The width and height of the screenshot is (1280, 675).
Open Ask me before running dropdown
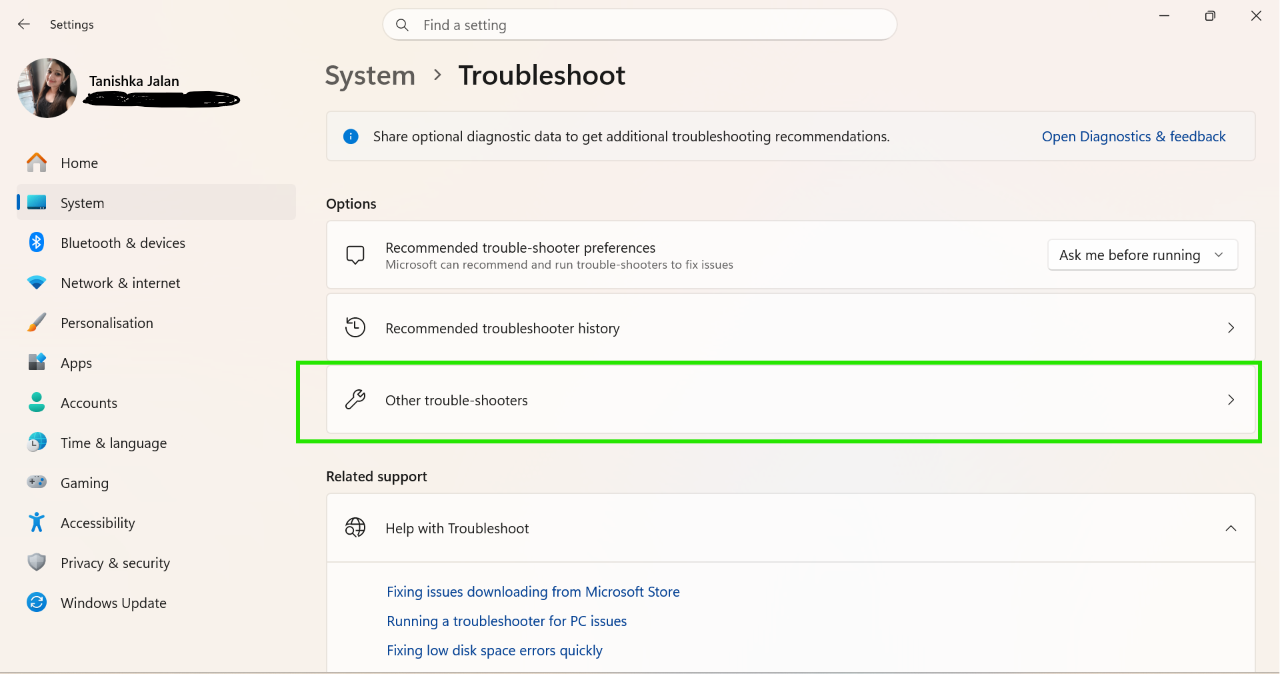pos(1142,255)
